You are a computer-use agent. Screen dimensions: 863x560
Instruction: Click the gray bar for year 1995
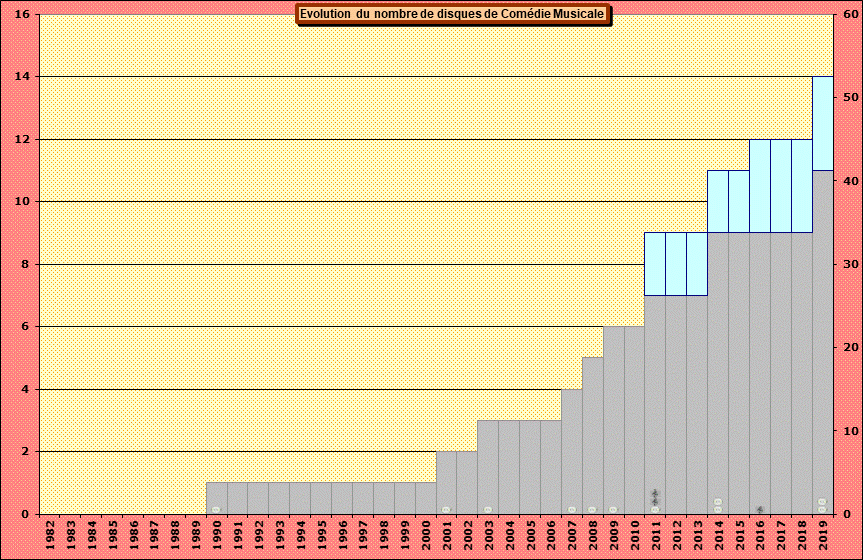321,498
